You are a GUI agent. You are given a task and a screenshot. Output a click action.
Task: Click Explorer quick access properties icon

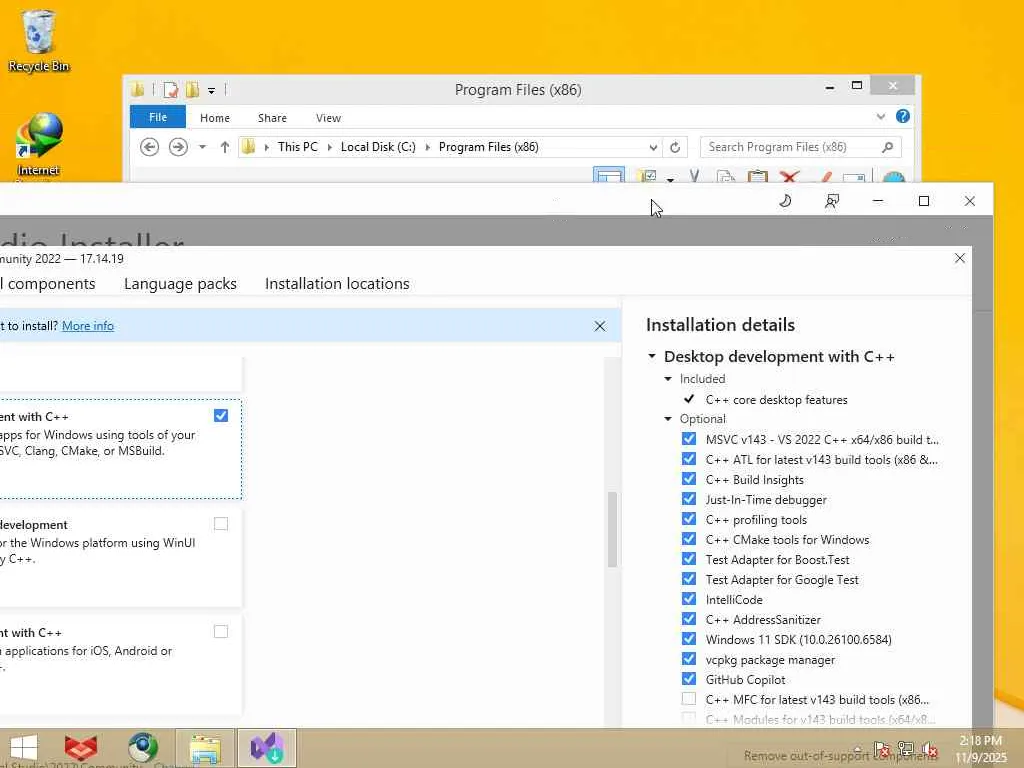170,90
